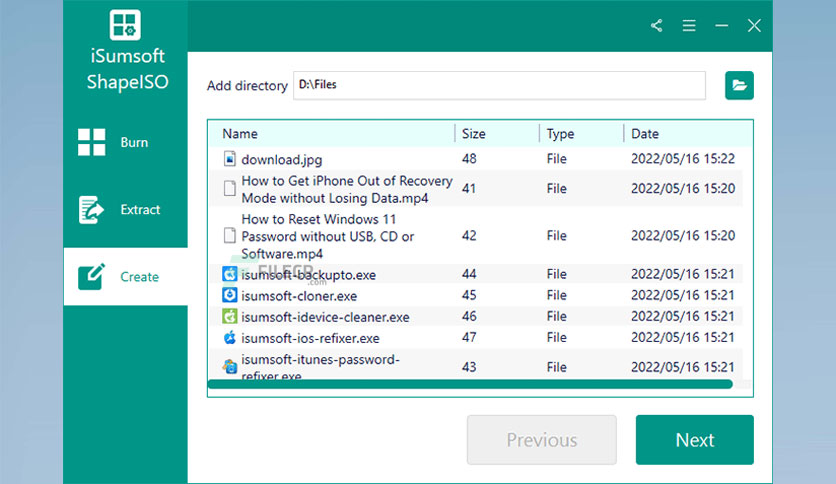Viewport: 836px width, 484px height.
Task: Select How to Reset Windows 11 Password file
Action: point(327,236)
